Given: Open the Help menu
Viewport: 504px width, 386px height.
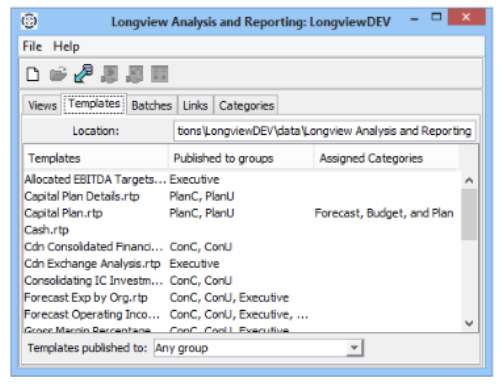Looking at the screenshot, I should (66, 46).
